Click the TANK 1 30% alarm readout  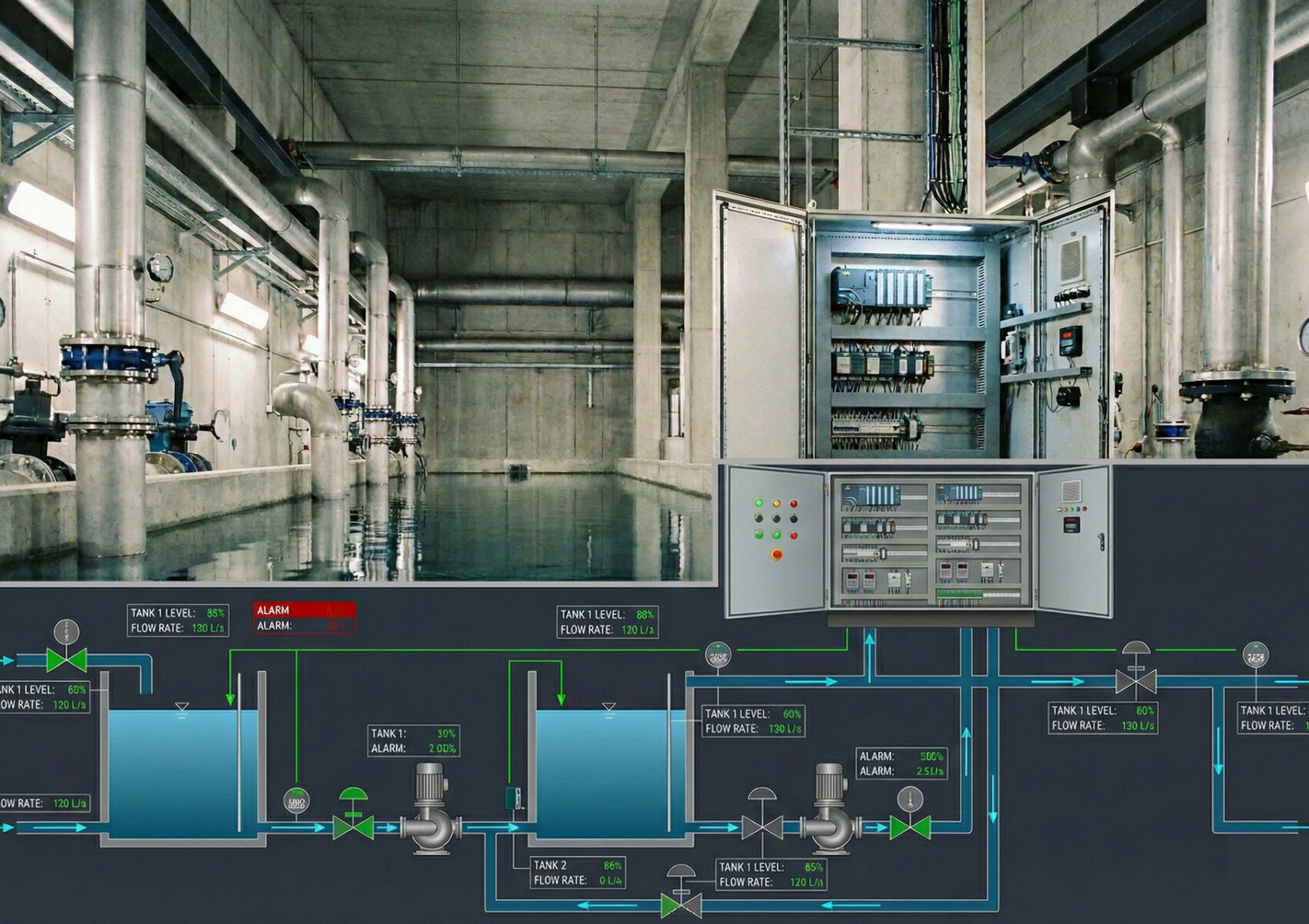coord(413,741)
